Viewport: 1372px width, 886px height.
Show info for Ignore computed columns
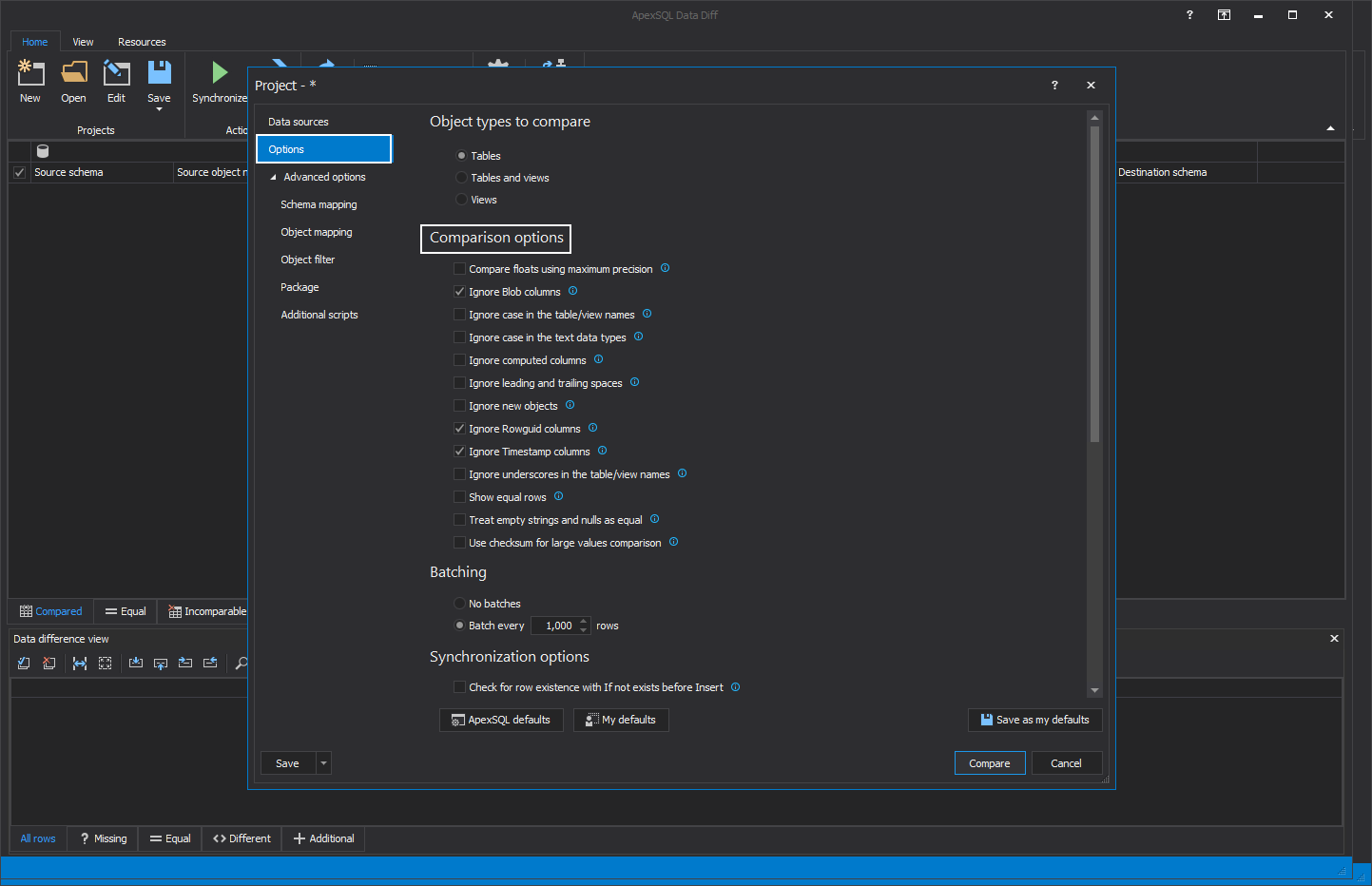point(599,359)
